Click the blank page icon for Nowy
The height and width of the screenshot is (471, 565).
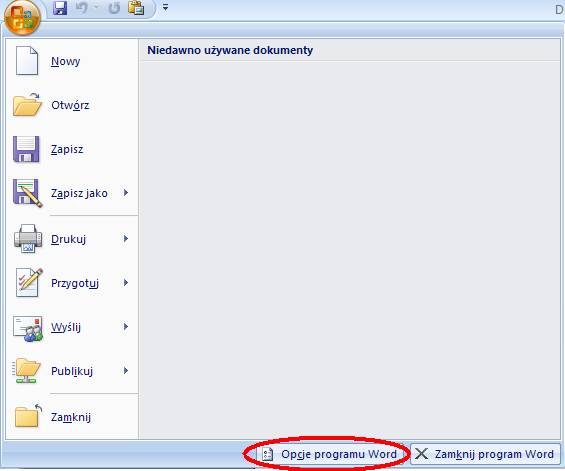tap(27, 61)
